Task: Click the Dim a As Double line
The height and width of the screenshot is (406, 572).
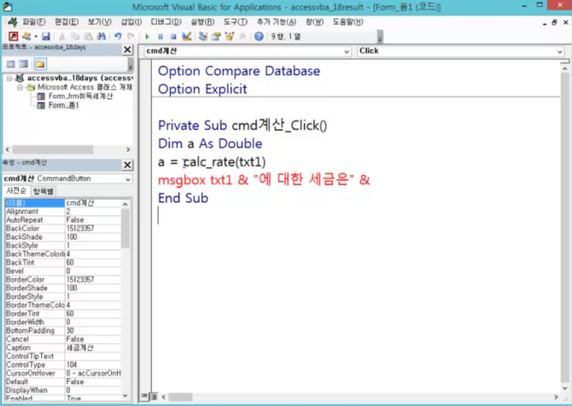Action: [210, 144]
